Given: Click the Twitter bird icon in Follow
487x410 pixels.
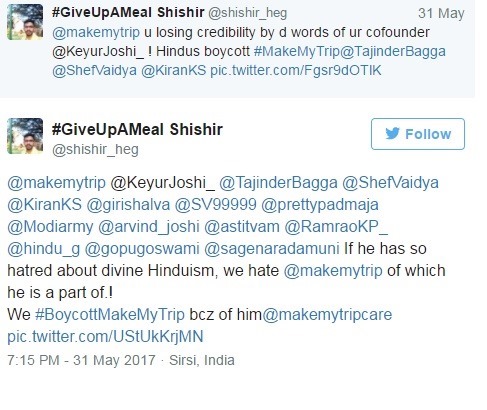Looking at the screenshot, I should click(x=393, y=134).
